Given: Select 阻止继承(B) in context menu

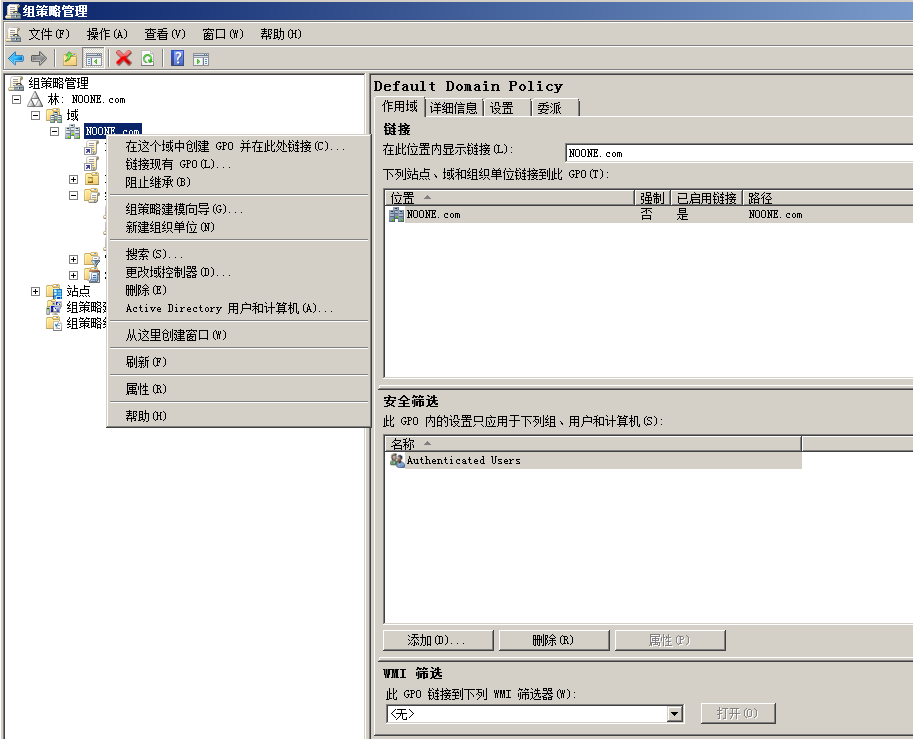Looking at the screenshot, I should pyautogui.click(x=239, y=182).
